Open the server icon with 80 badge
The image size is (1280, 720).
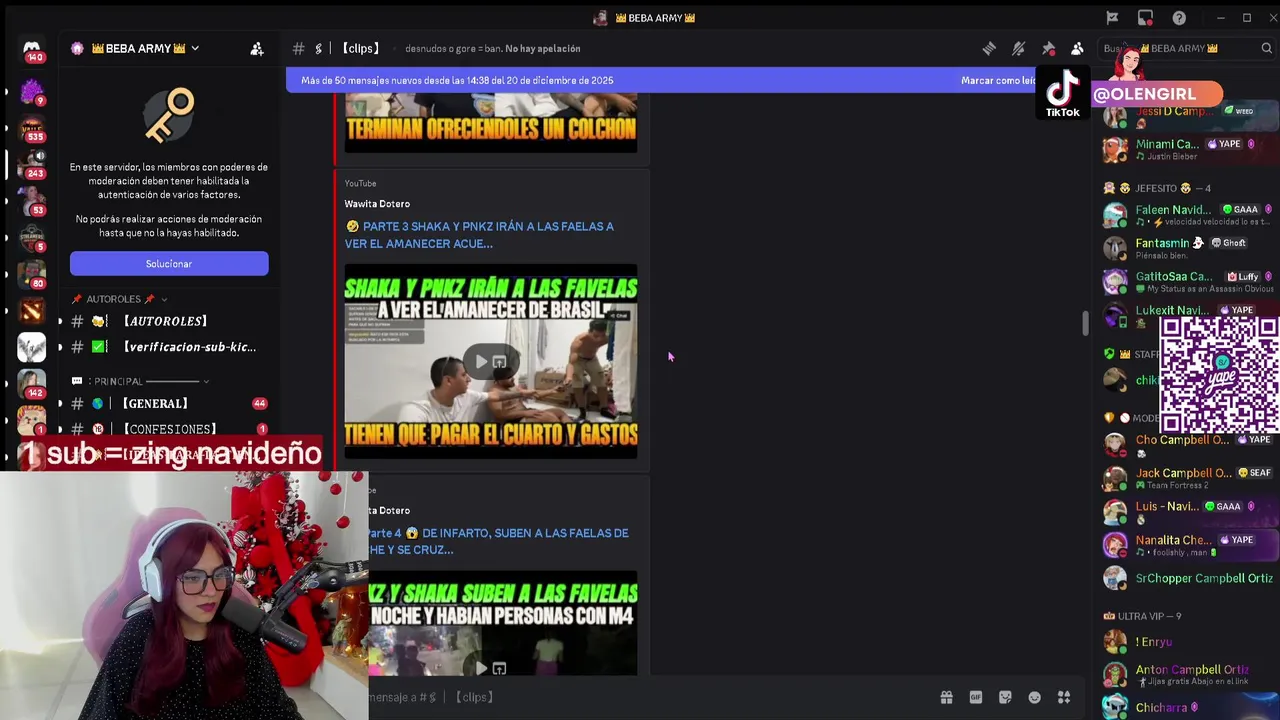pos(32,274)
